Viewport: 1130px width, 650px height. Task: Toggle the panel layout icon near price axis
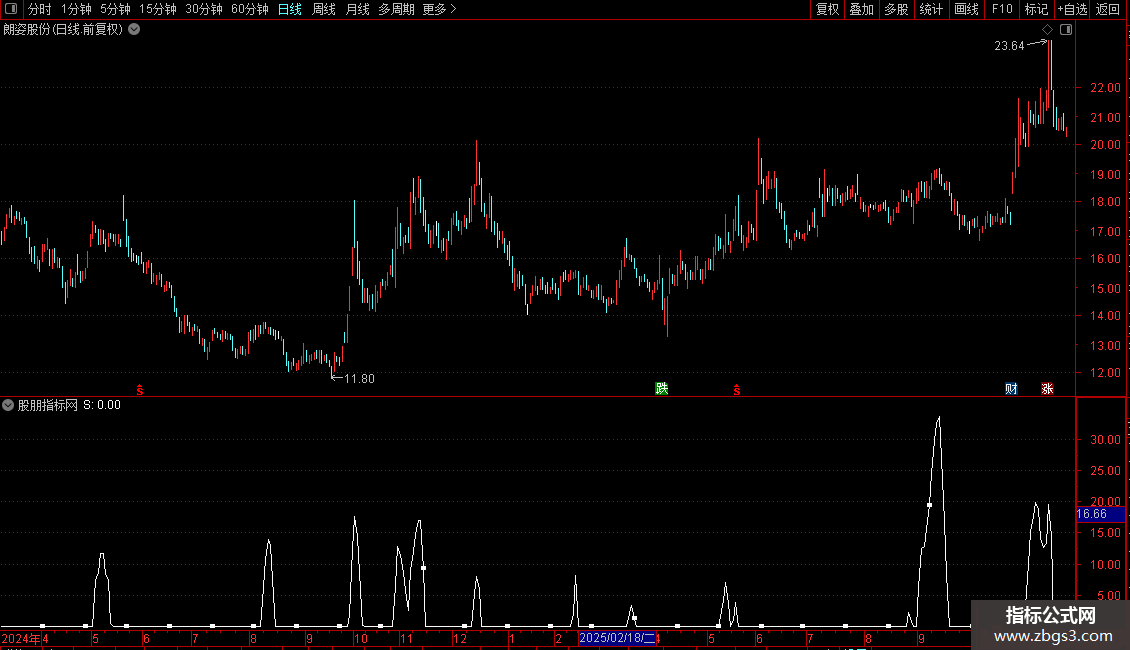pyautogui.click(x=1066, y=30)
